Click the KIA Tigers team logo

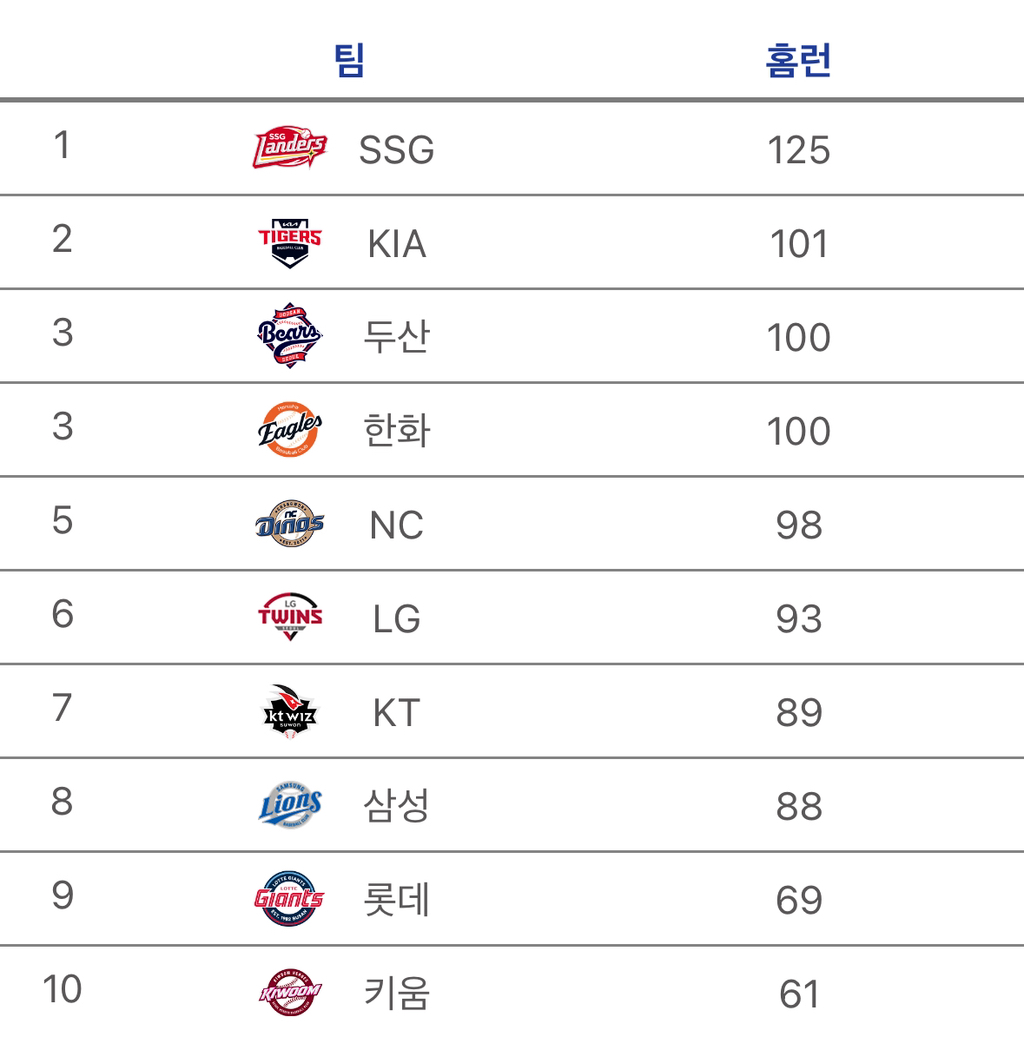click(290, 242)
